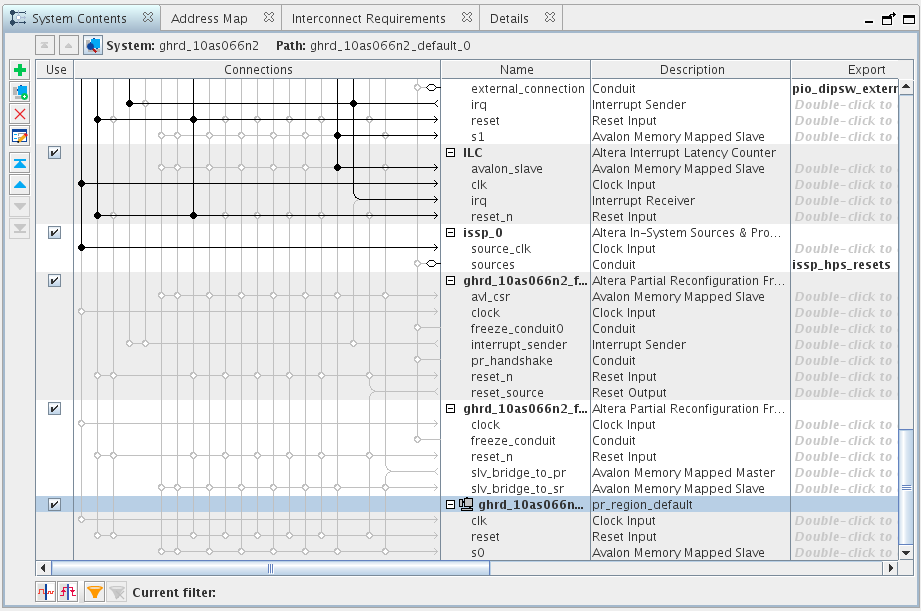Collapse the issp_0 component node
Viewport: 921px width, 611px height.
450,233
